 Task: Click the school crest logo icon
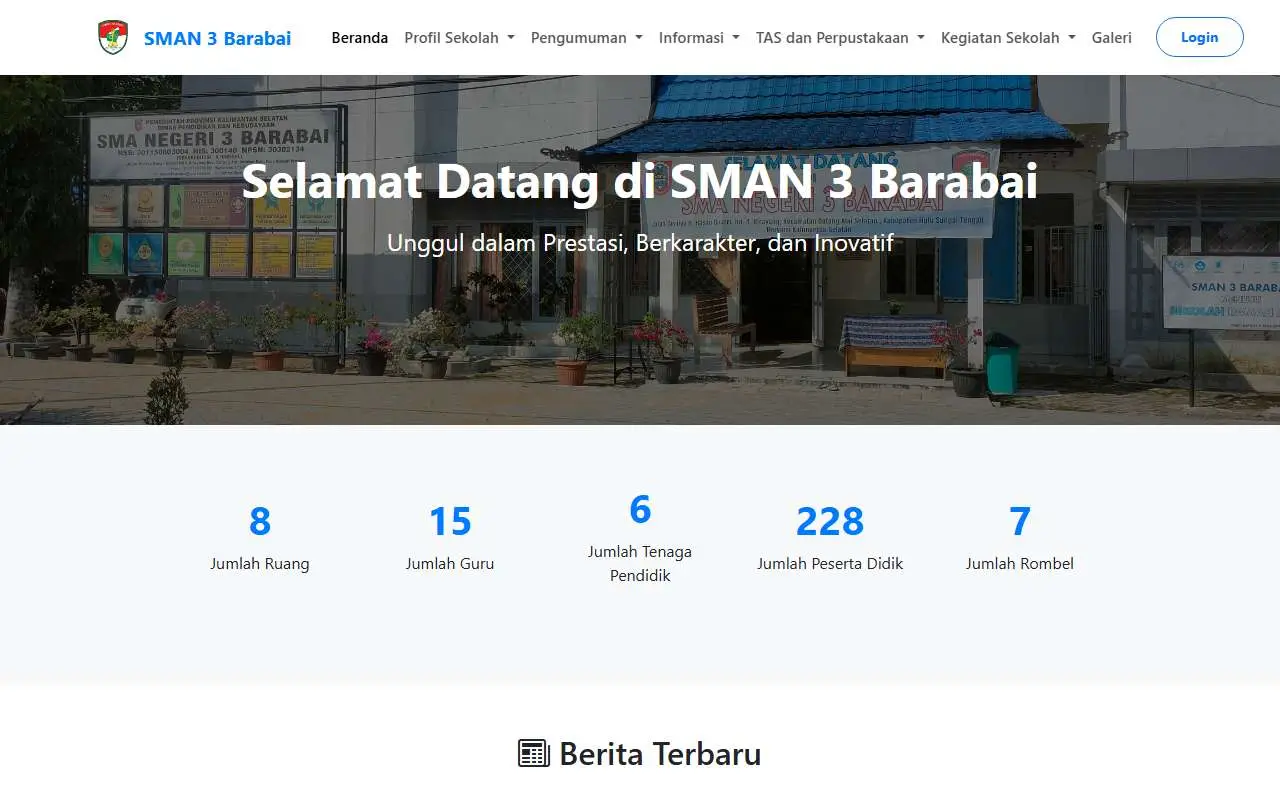click(x=113, y=37)
